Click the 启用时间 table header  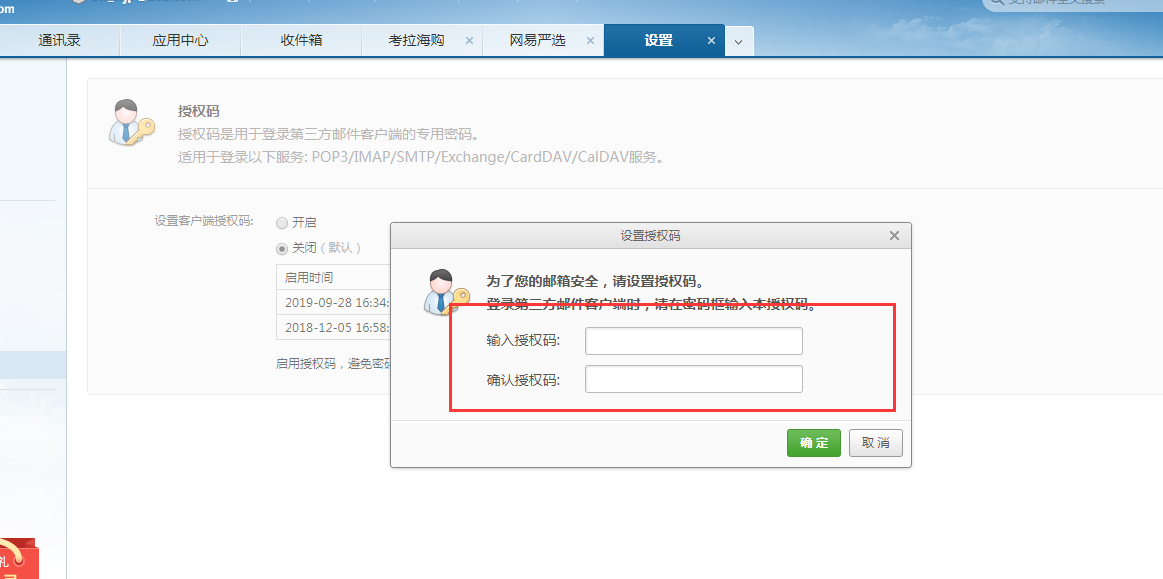pyautogui.click(x=334, y=278)
